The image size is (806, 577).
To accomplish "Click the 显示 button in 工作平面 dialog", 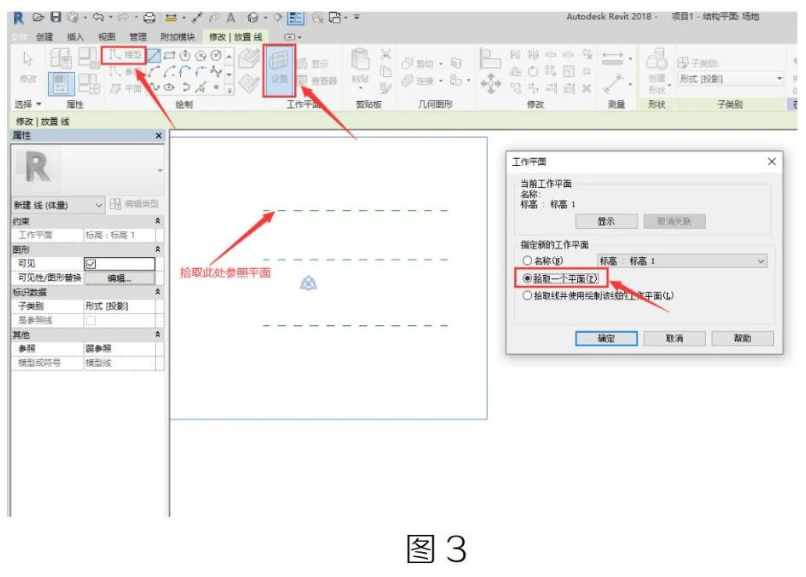I will click(x=606, y=221).
